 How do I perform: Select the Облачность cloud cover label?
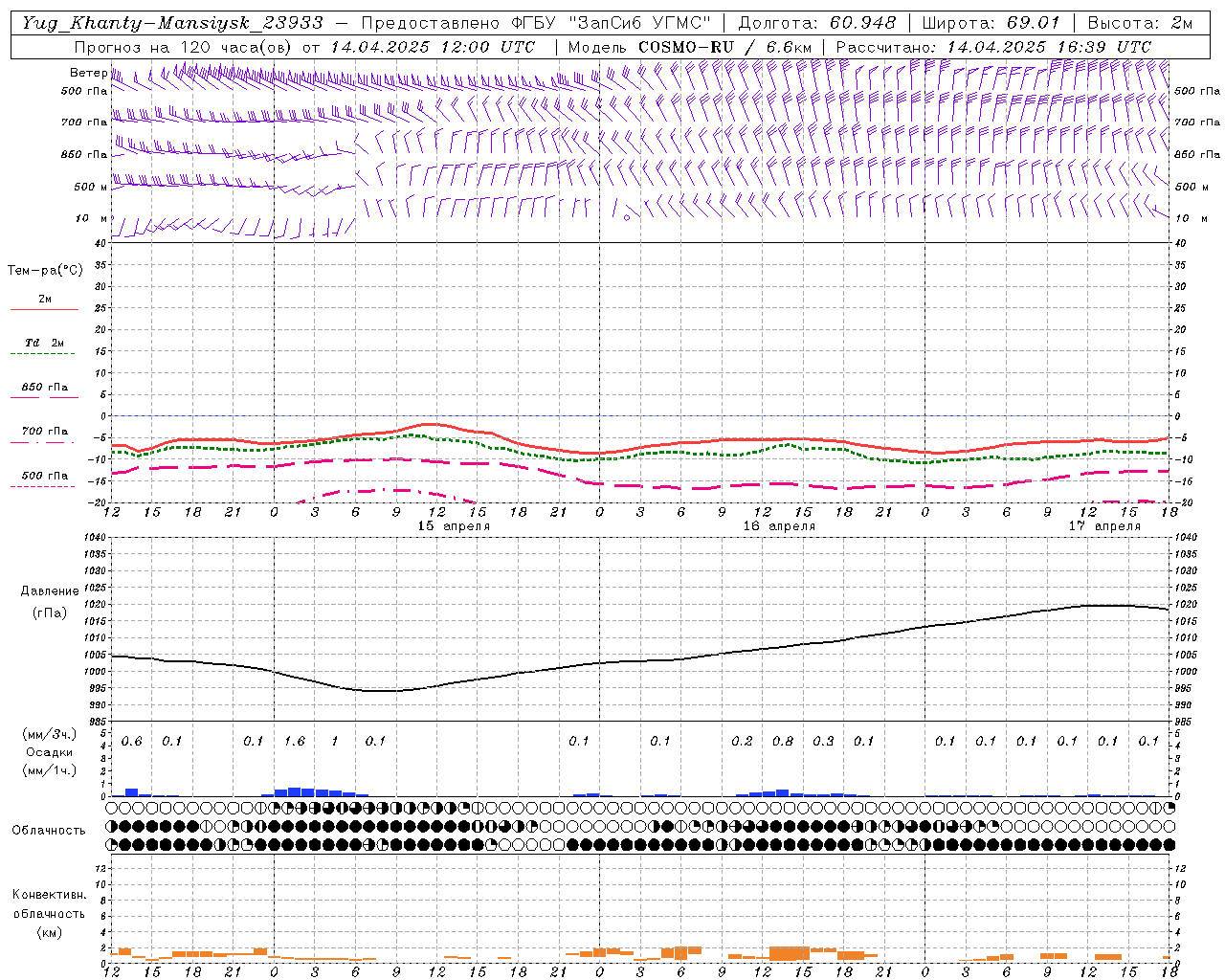pos(49,831)
